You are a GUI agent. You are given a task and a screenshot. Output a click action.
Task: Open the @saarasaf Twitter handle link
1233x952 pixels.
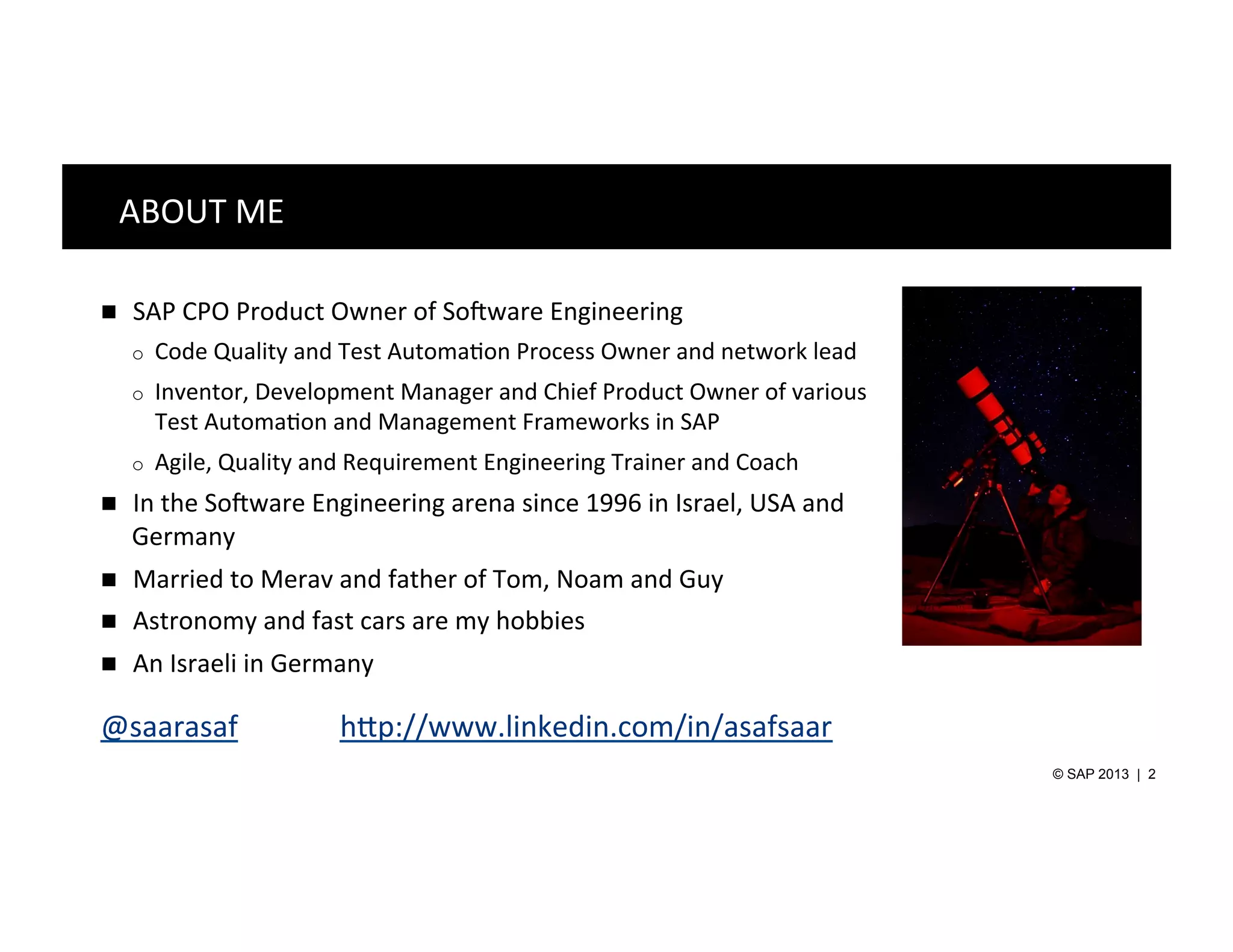[169, 726]
